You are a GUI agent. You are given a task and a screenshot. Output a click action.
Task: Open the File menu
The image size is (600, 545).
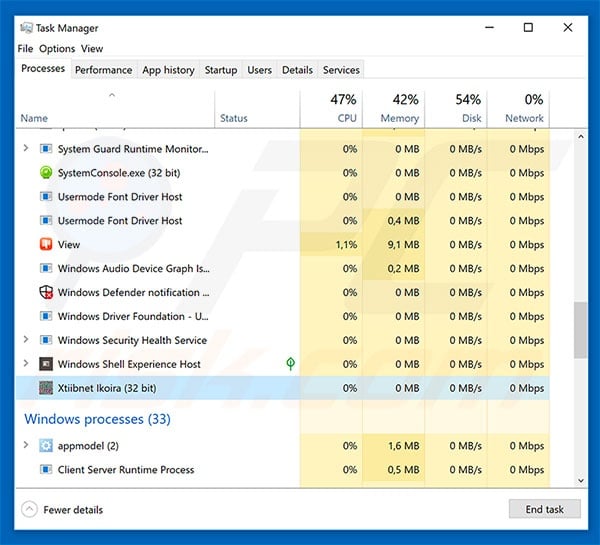25,49
